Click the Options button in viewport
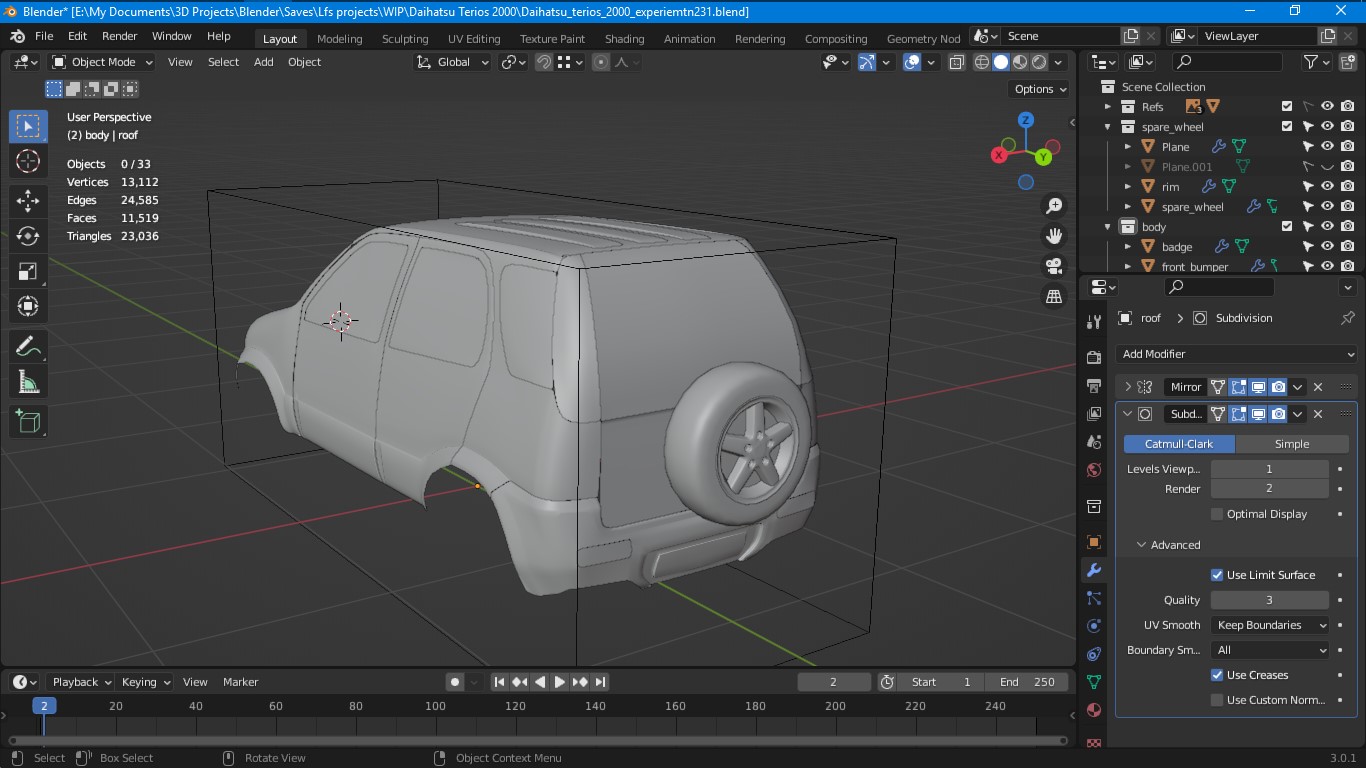 click(1040, 89)
